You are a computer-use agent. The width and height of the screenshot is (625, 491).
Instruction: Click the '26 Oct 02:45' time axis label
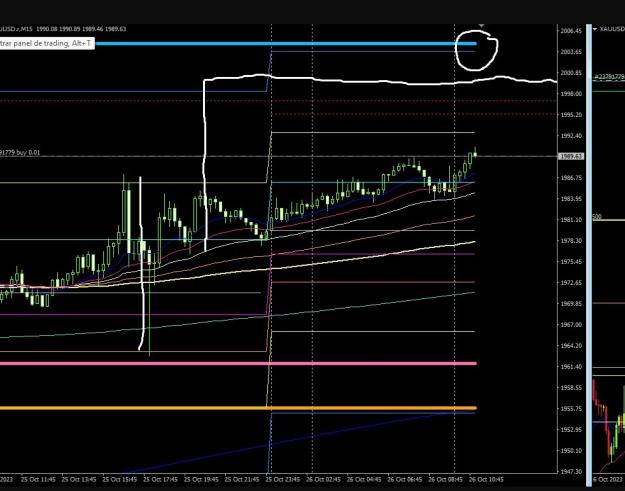(323, 479)
